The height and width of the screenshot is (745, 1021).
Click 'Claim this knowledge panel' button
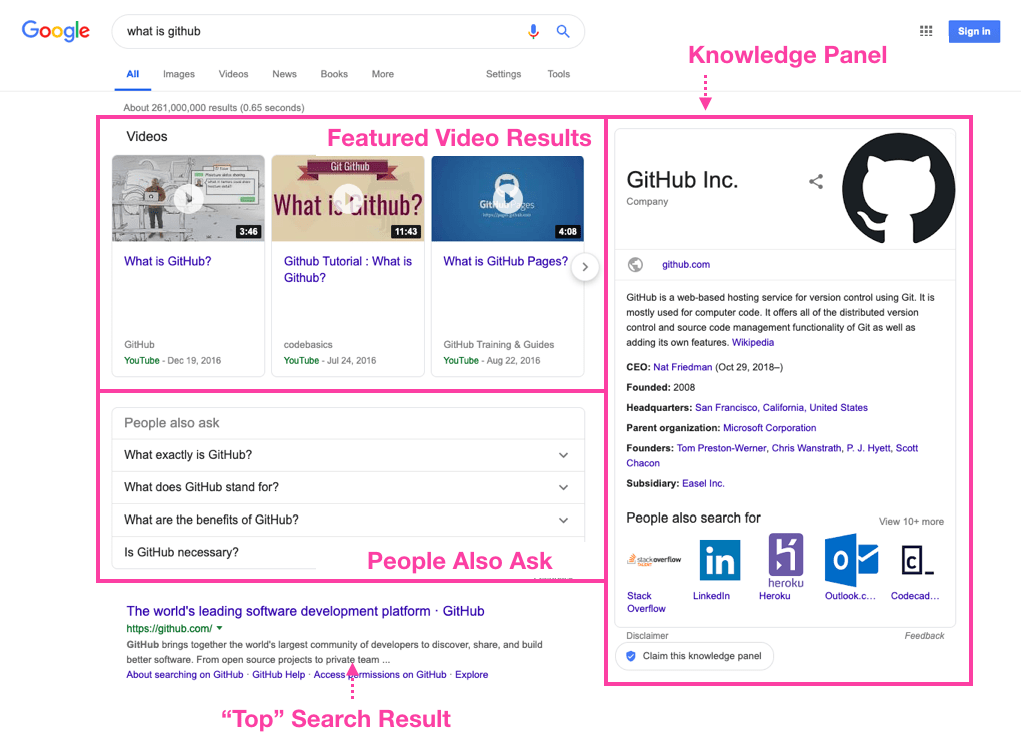[694, 656]
